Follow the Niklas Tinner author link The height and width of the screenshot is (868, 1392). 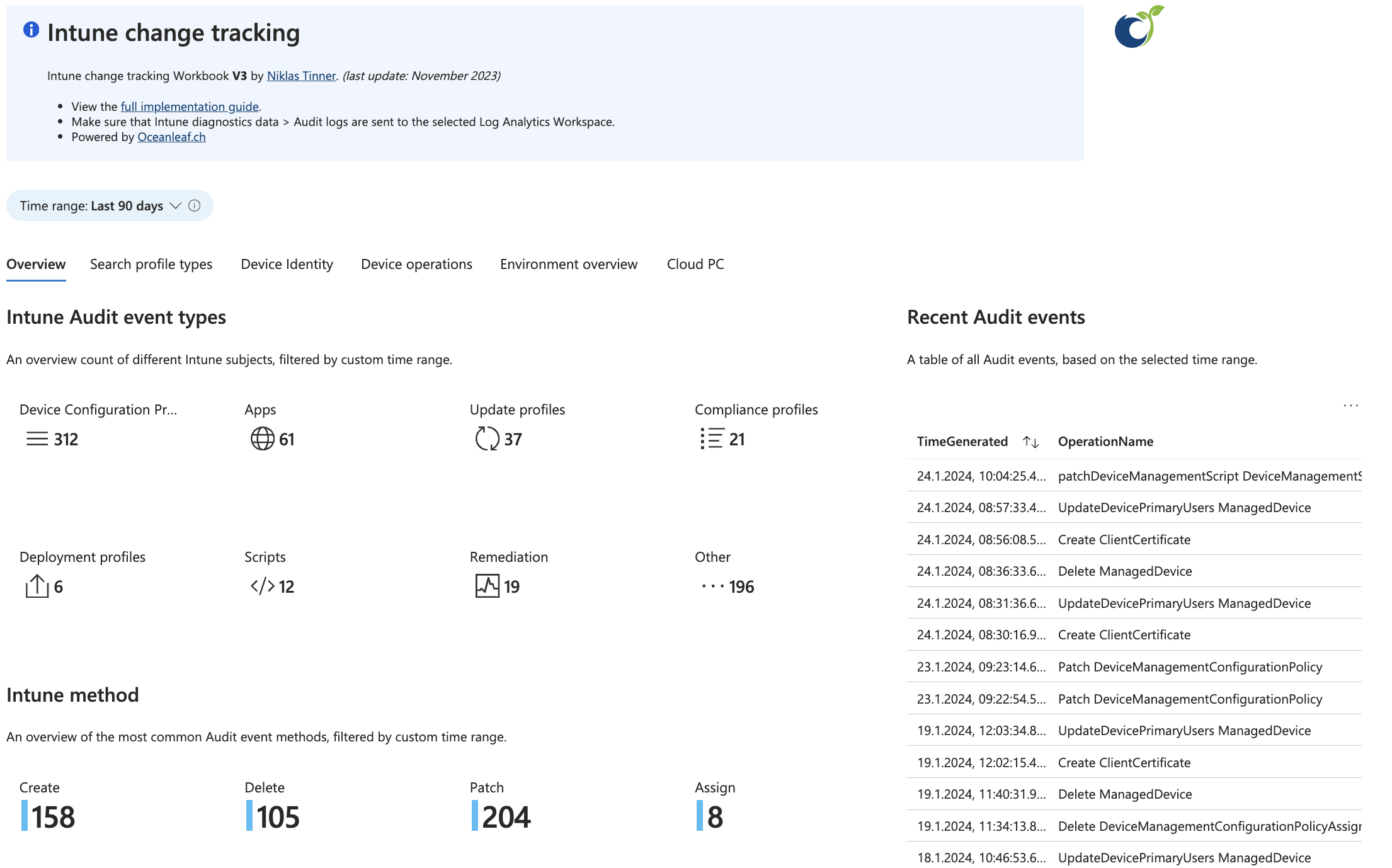point(301,76)
